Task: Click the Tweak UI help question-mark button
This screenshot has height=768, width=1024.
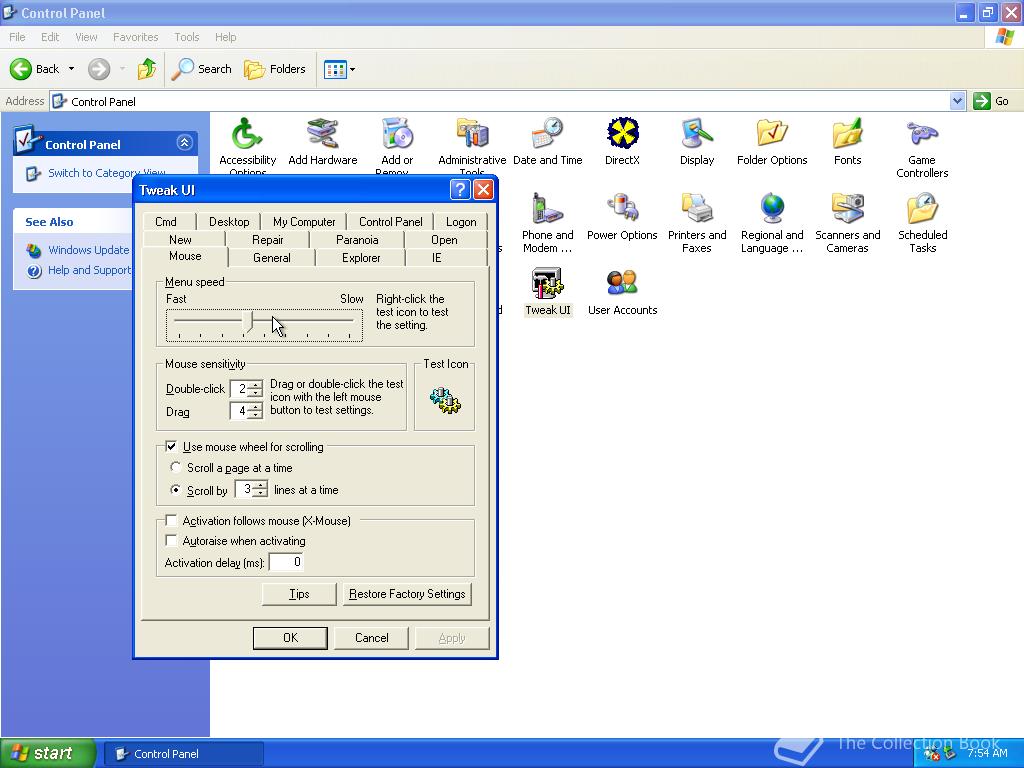Action: point(460,190)
